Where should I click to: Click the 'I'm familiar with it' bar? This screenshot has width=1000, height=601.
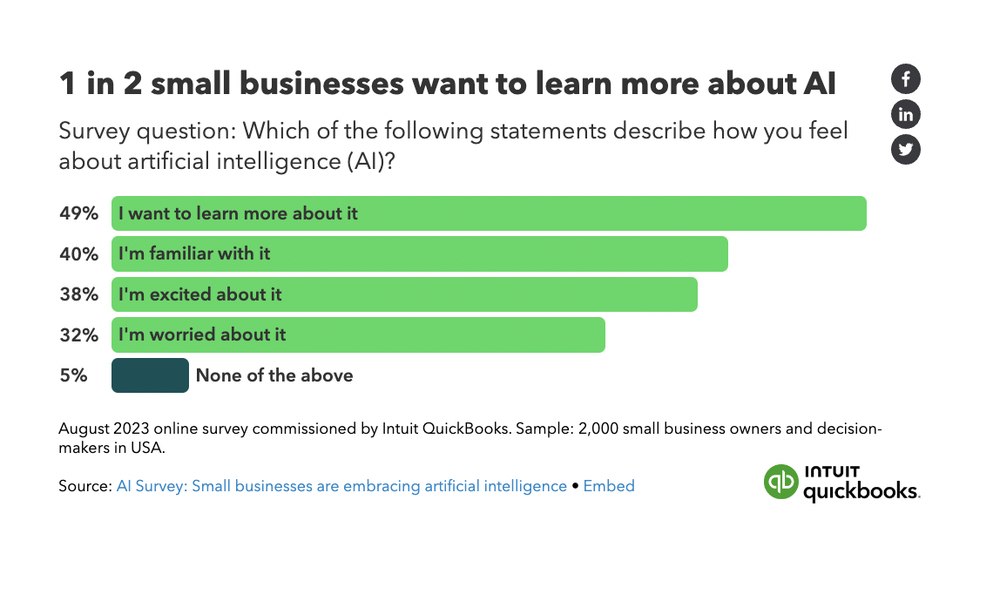[420, 254]
